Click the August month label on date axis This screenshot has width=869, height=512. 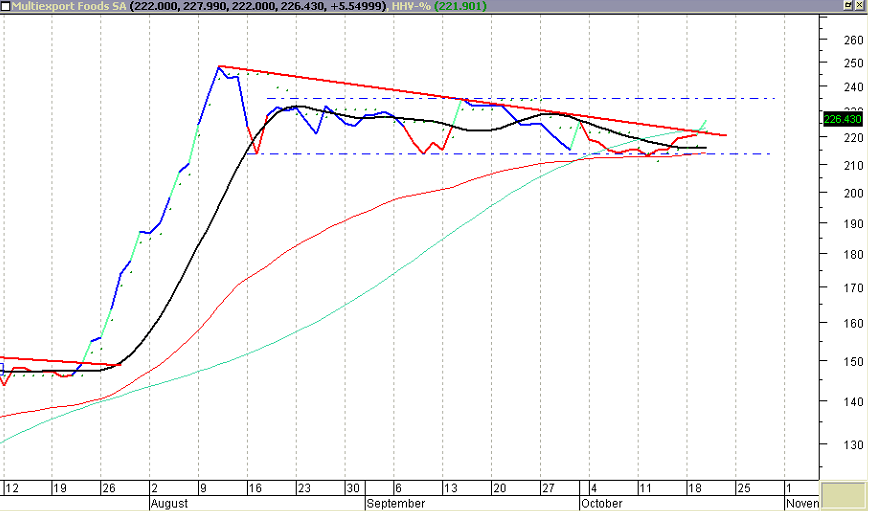click(x=169, y=504)
